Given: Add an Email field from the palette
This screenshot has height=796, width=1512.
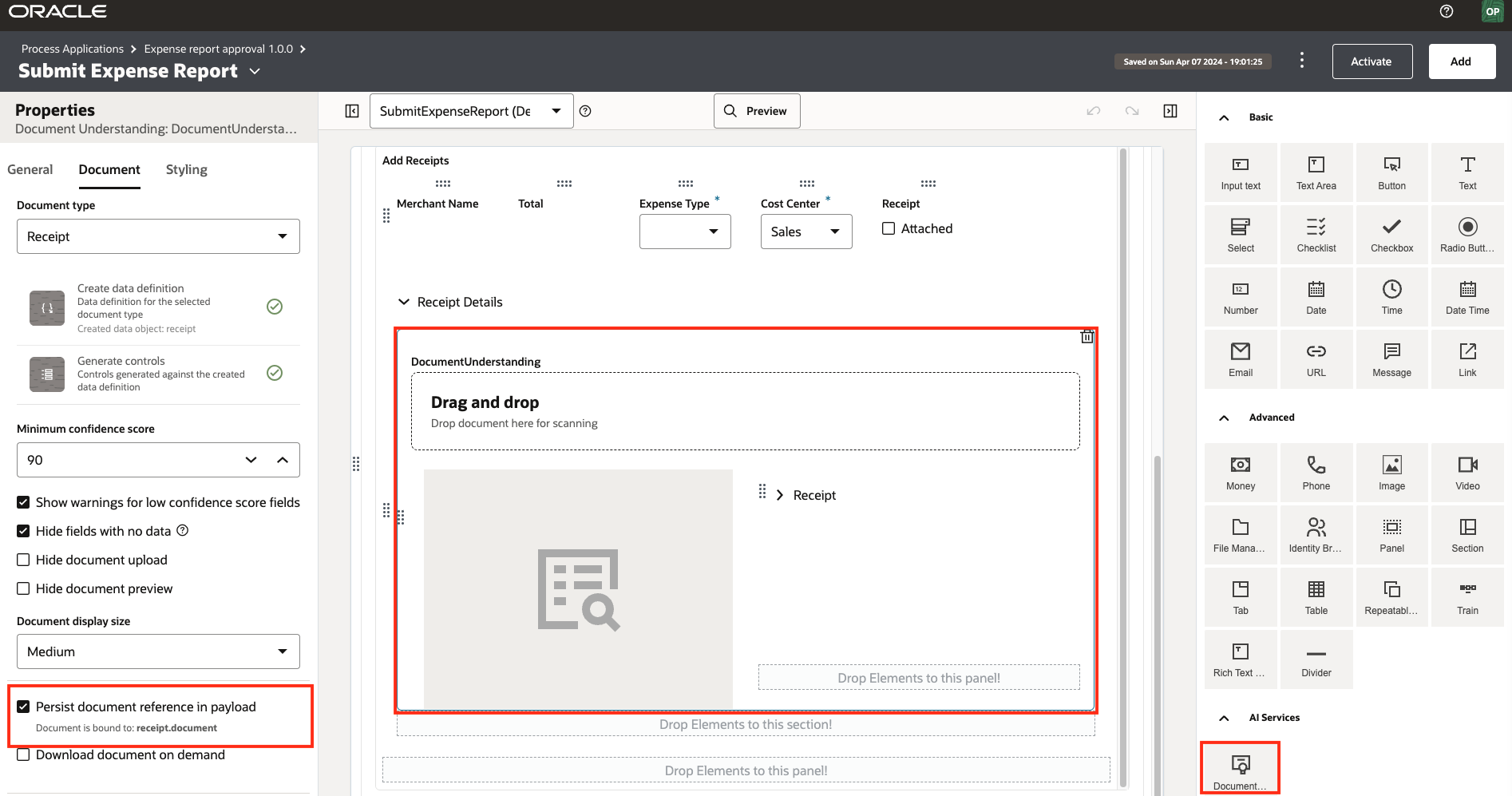Looking at the screenshot, I should [1240, 358].
